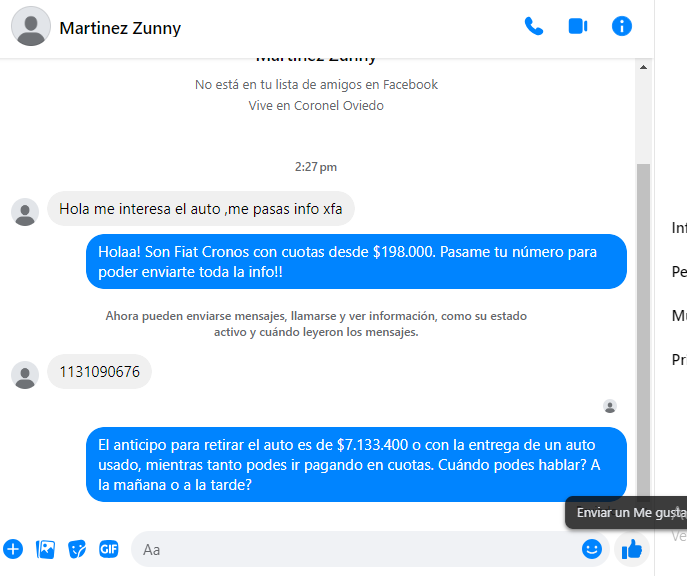Send a thumbs-up like
This screenshot has height=576, width=687.
pos(631,549)
